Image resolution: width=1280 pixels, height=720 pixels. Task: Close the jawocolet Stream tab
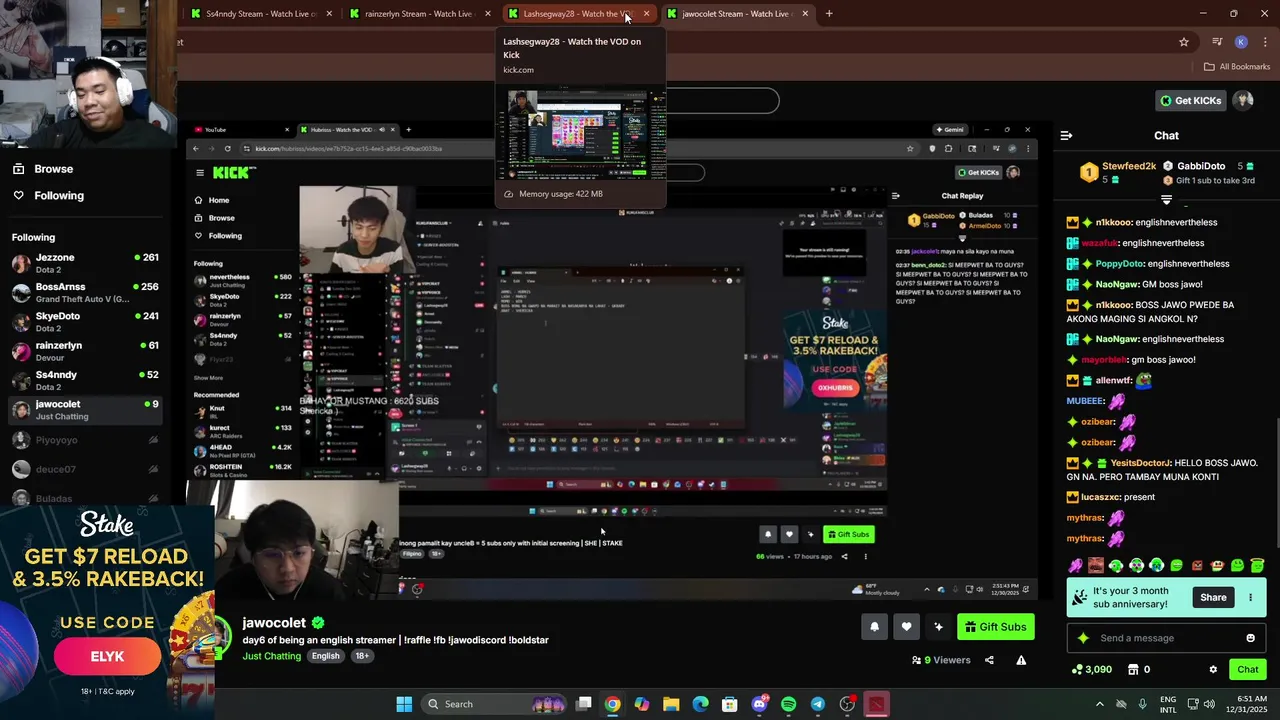pyautogui.click(x=805, y=14)
